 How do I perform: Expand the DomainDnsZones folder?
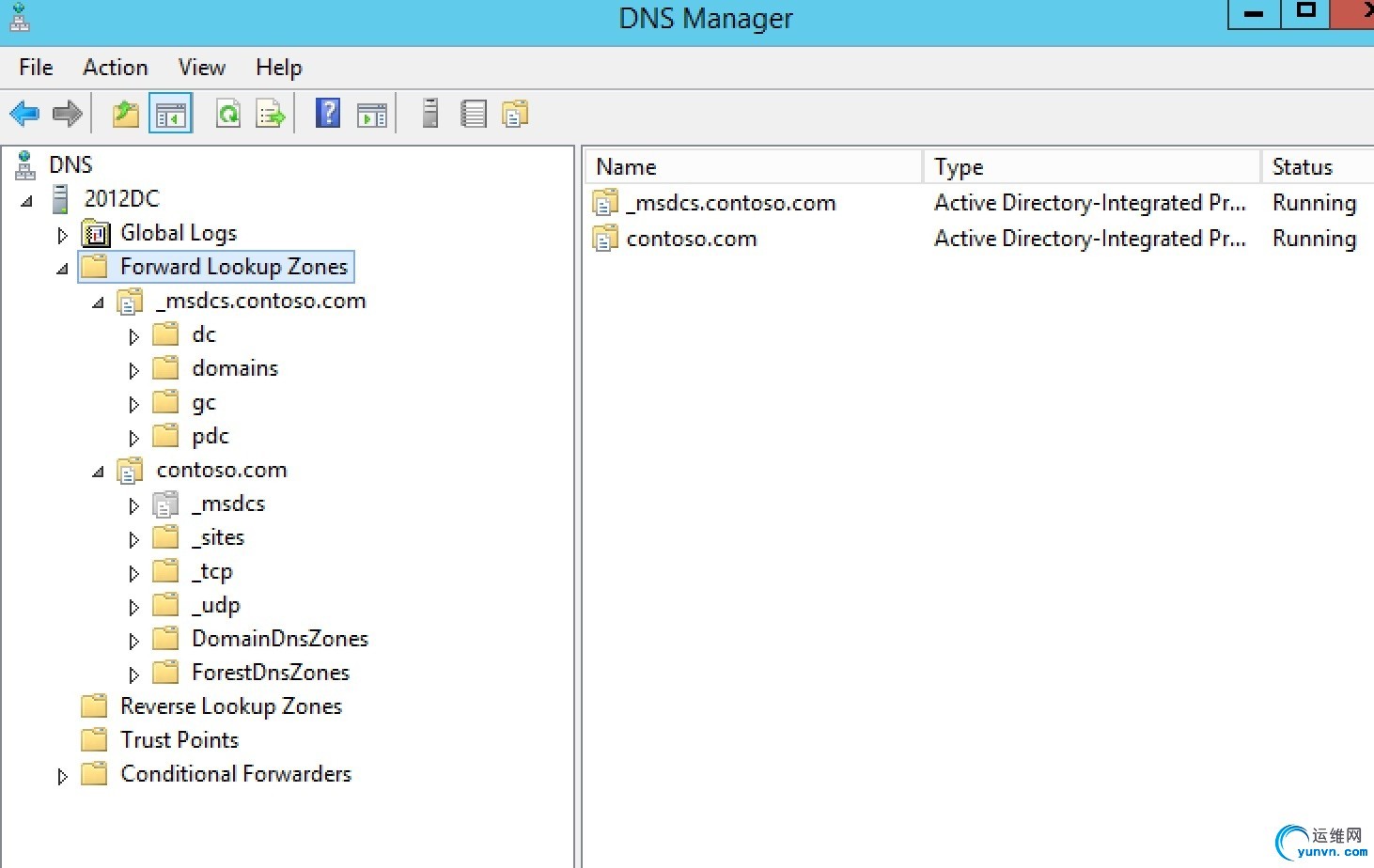click(x=133, y=641)
